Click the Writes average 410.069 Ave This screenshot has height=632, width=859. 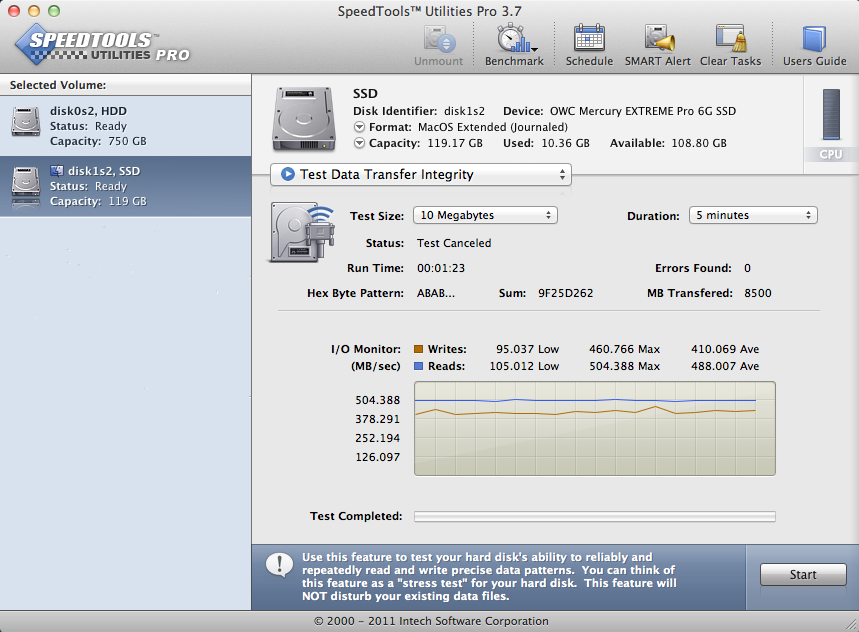point(725,349)
